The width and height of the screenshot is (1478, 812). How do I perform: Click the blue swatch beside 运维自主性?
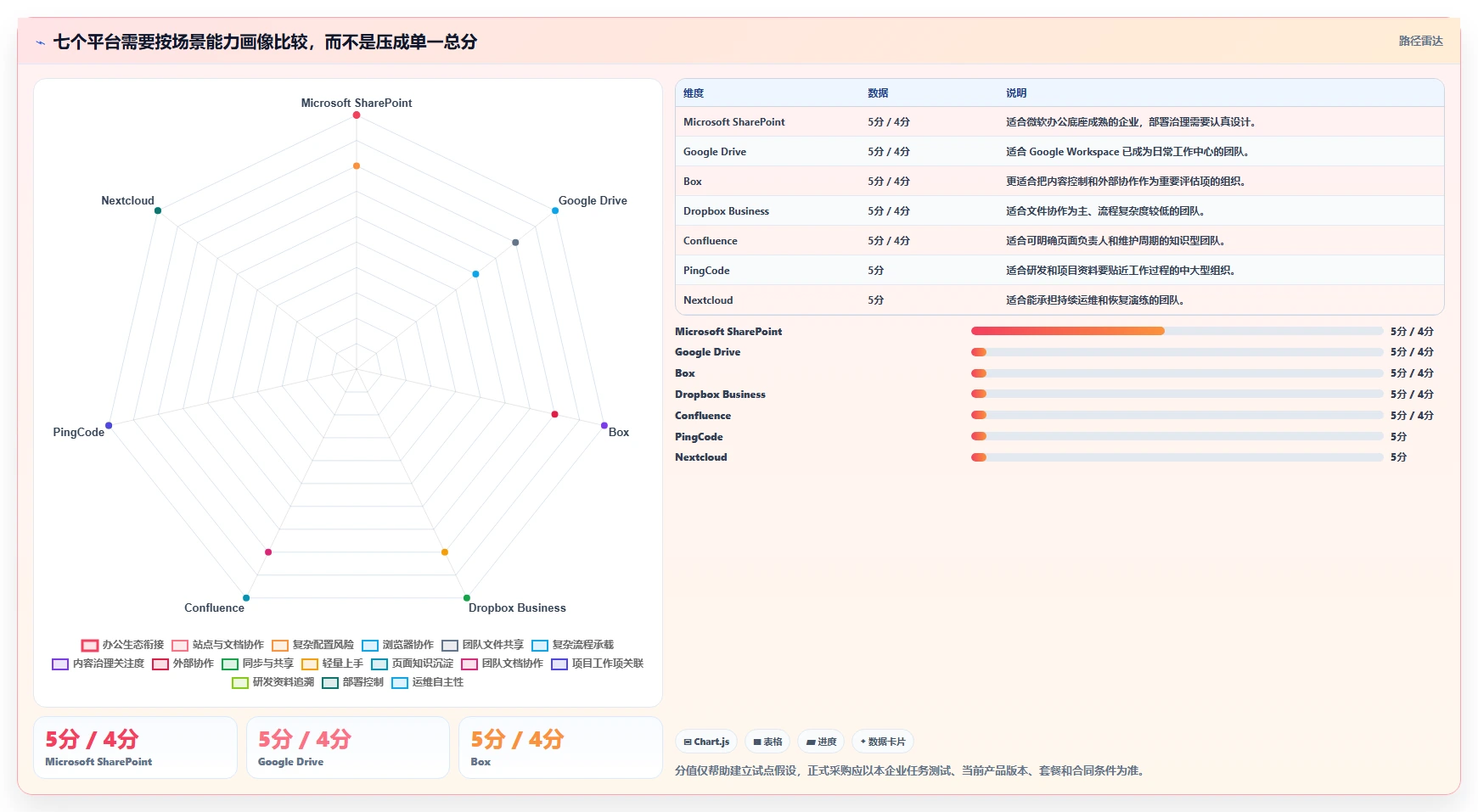click(x=400, y=683)
